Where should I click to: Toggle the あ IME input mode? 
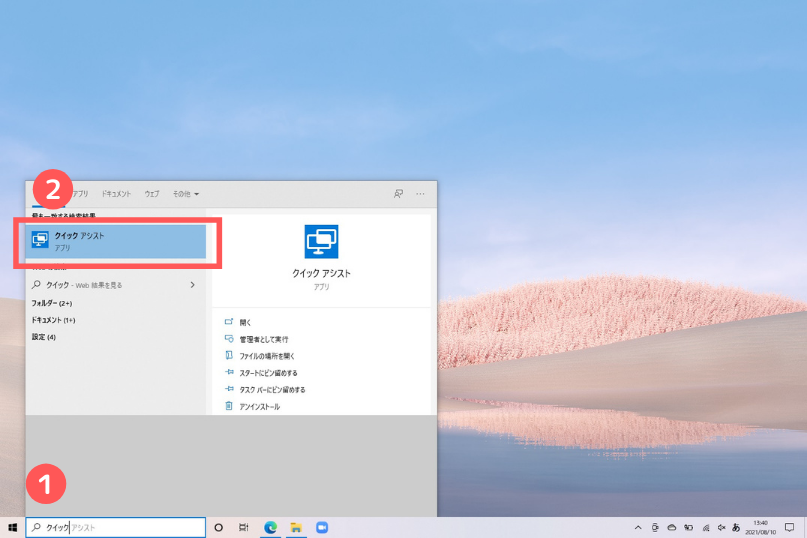click(x=736, y=528)
